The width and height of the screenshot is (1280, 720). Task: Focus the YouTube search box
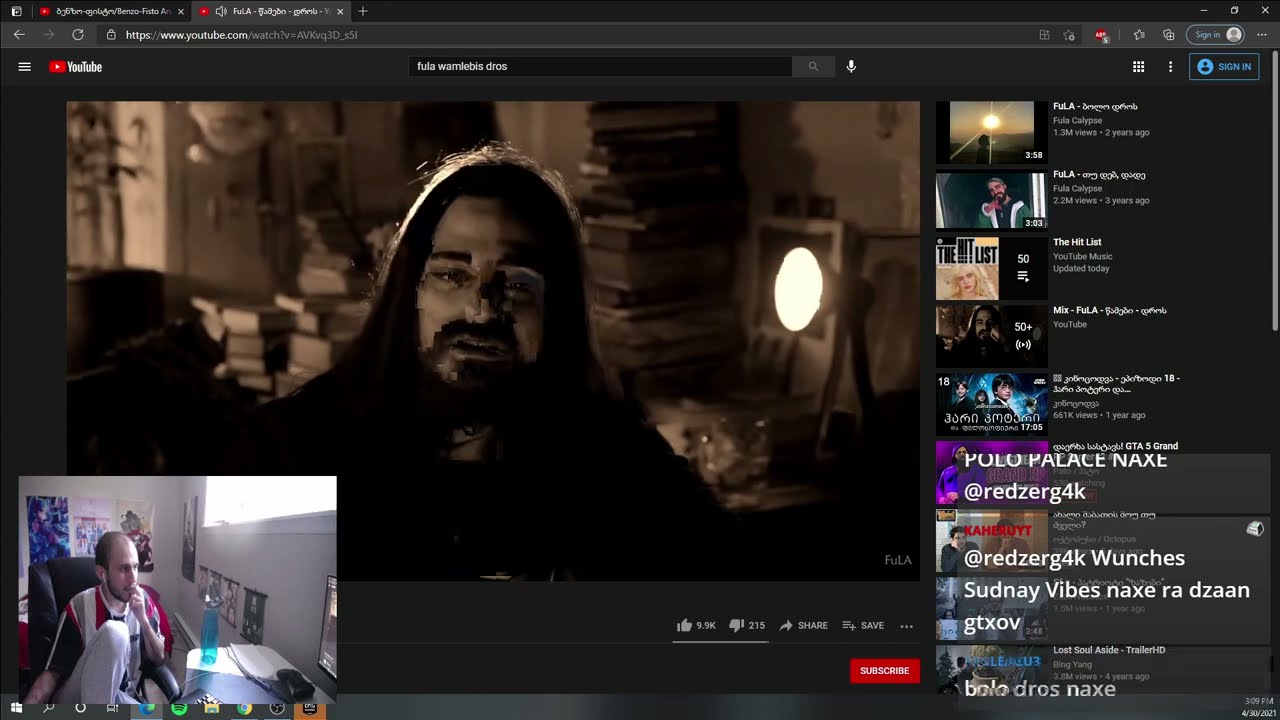pos(600,67)
